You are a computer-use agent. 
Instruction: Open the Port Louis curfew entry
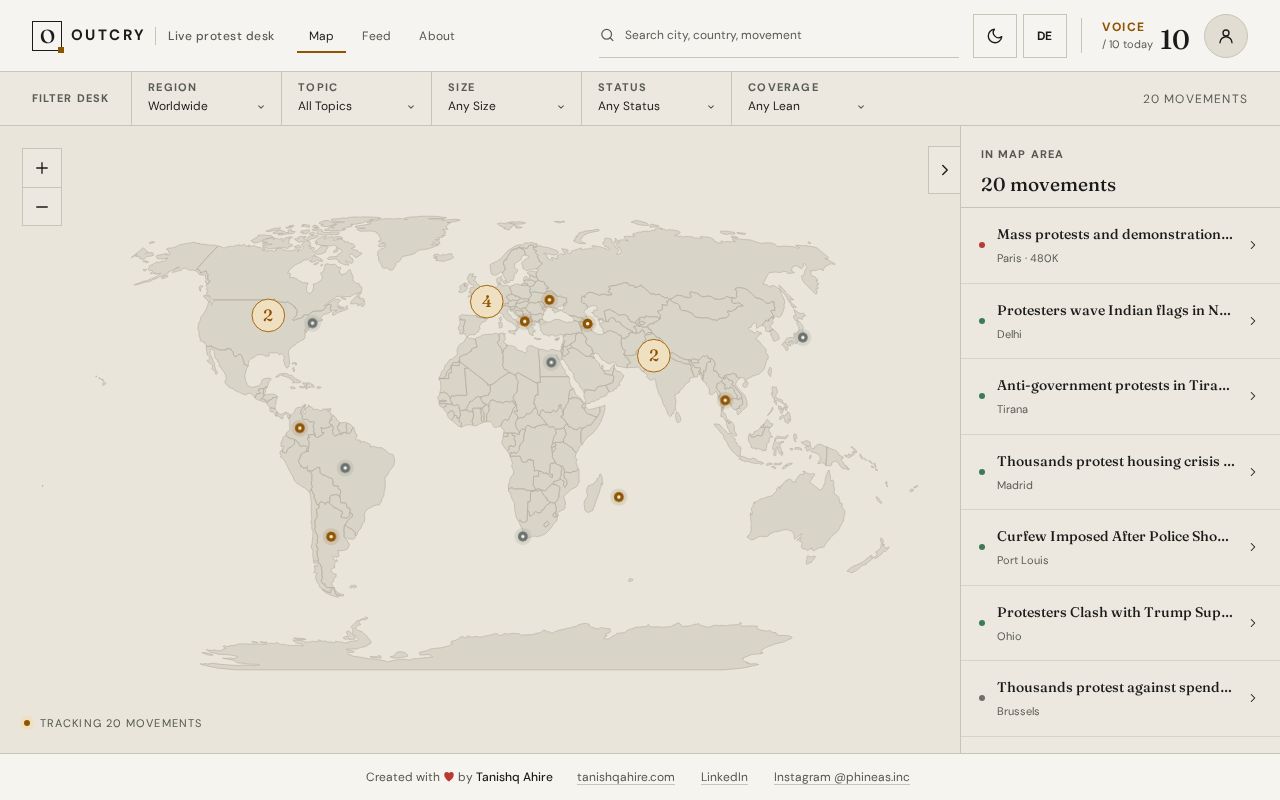click(x=1120, y=548)
